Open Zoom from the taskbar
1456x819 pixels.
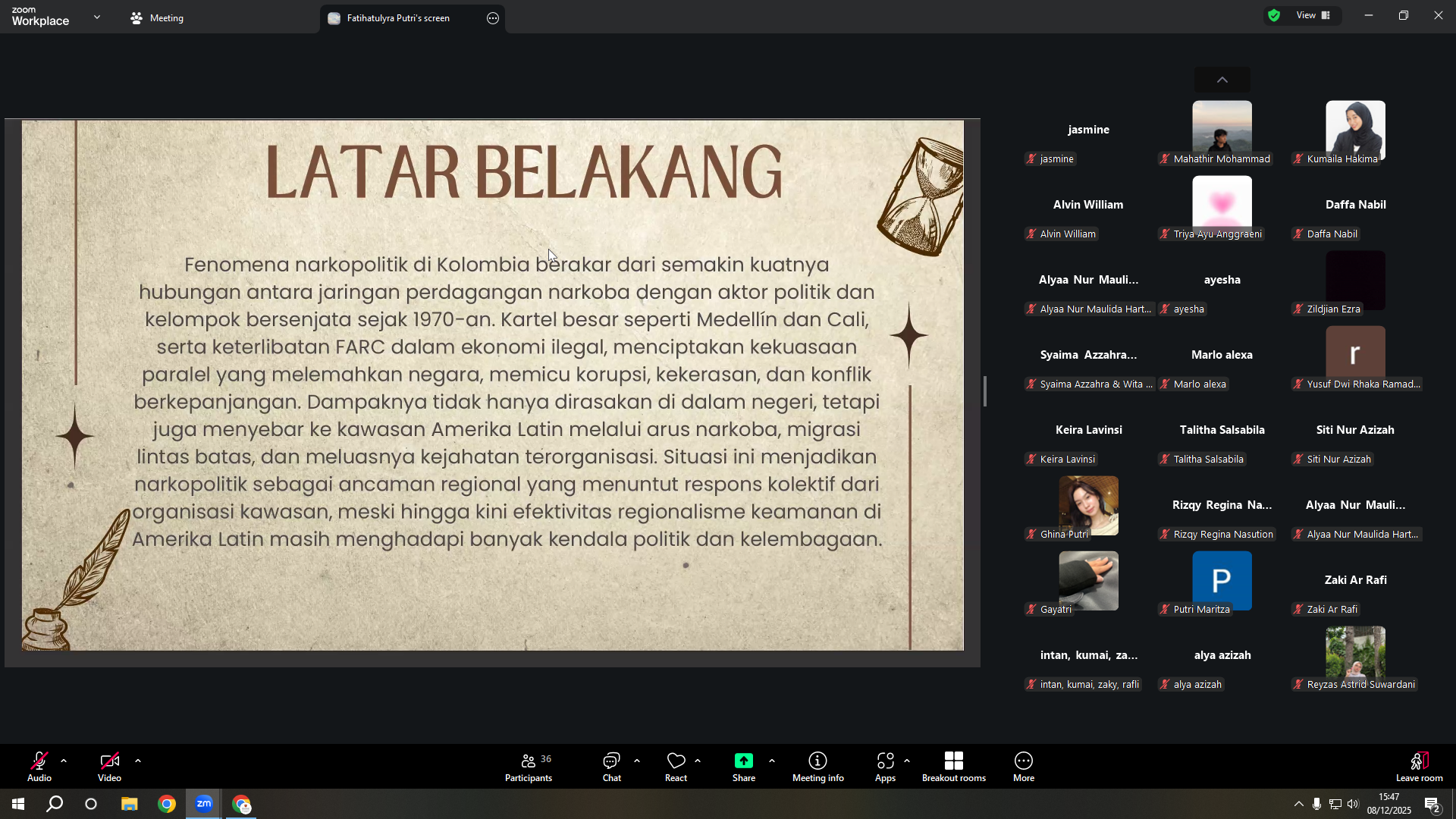pos(204,804)
